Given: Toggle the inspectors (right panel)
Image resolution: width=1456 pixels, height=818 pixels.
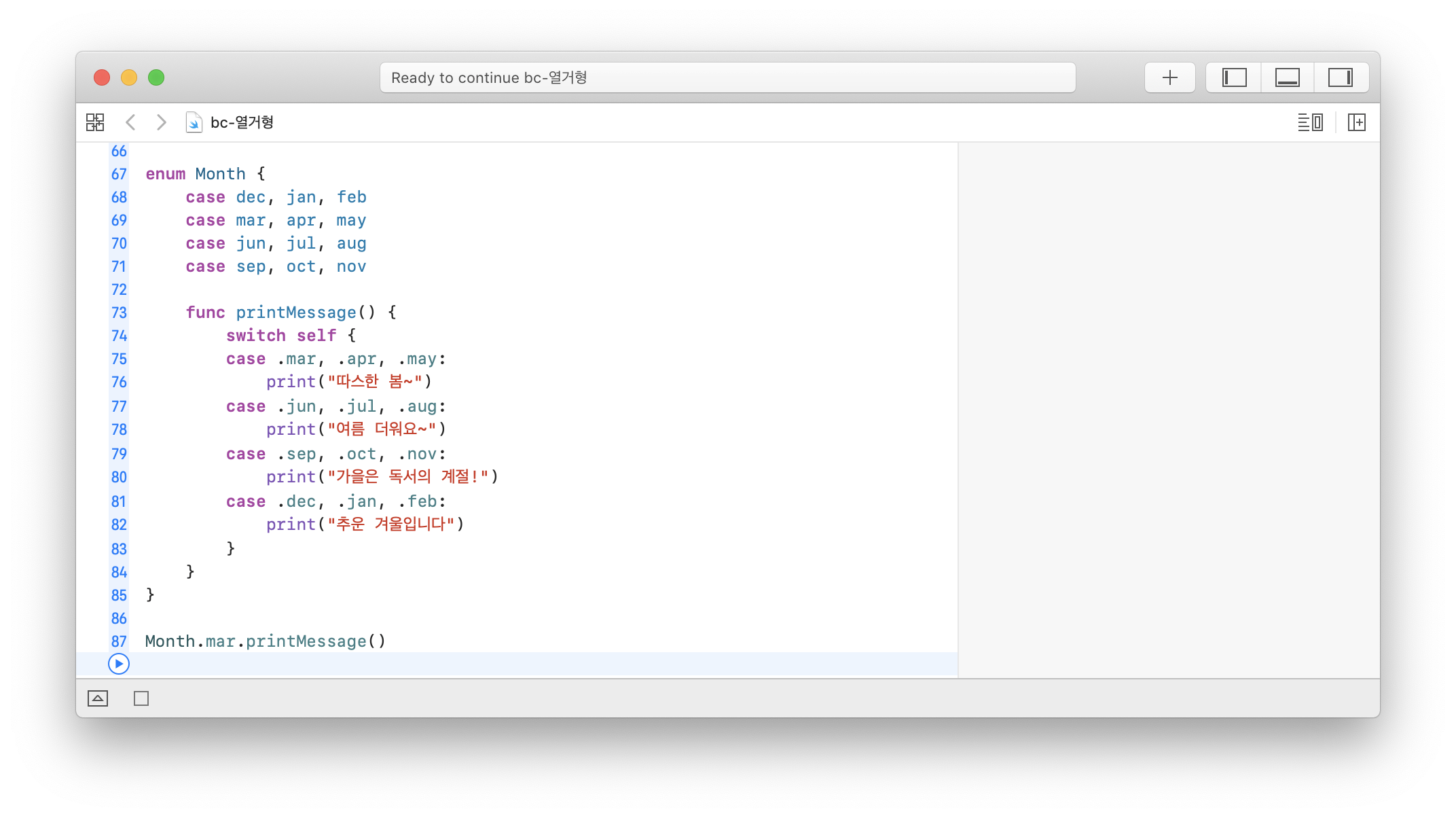Looking at the screenshot, I should (1340, 77).
